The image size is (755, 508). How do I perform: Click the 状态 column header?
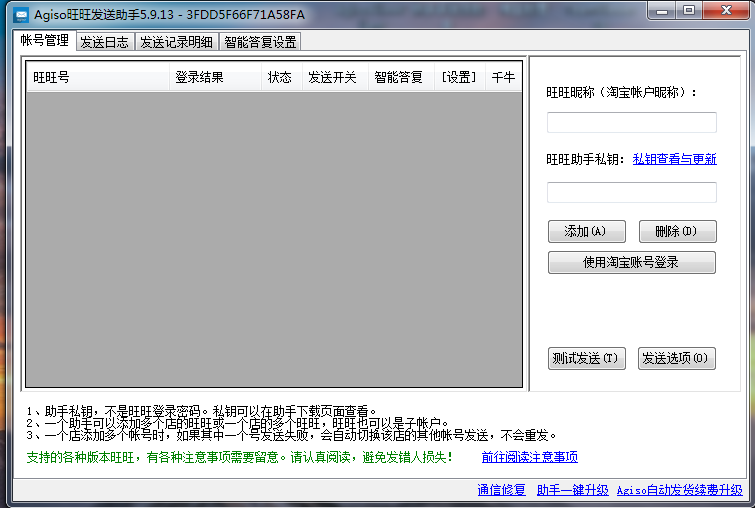pyautogui.click(x=282, y=77)
